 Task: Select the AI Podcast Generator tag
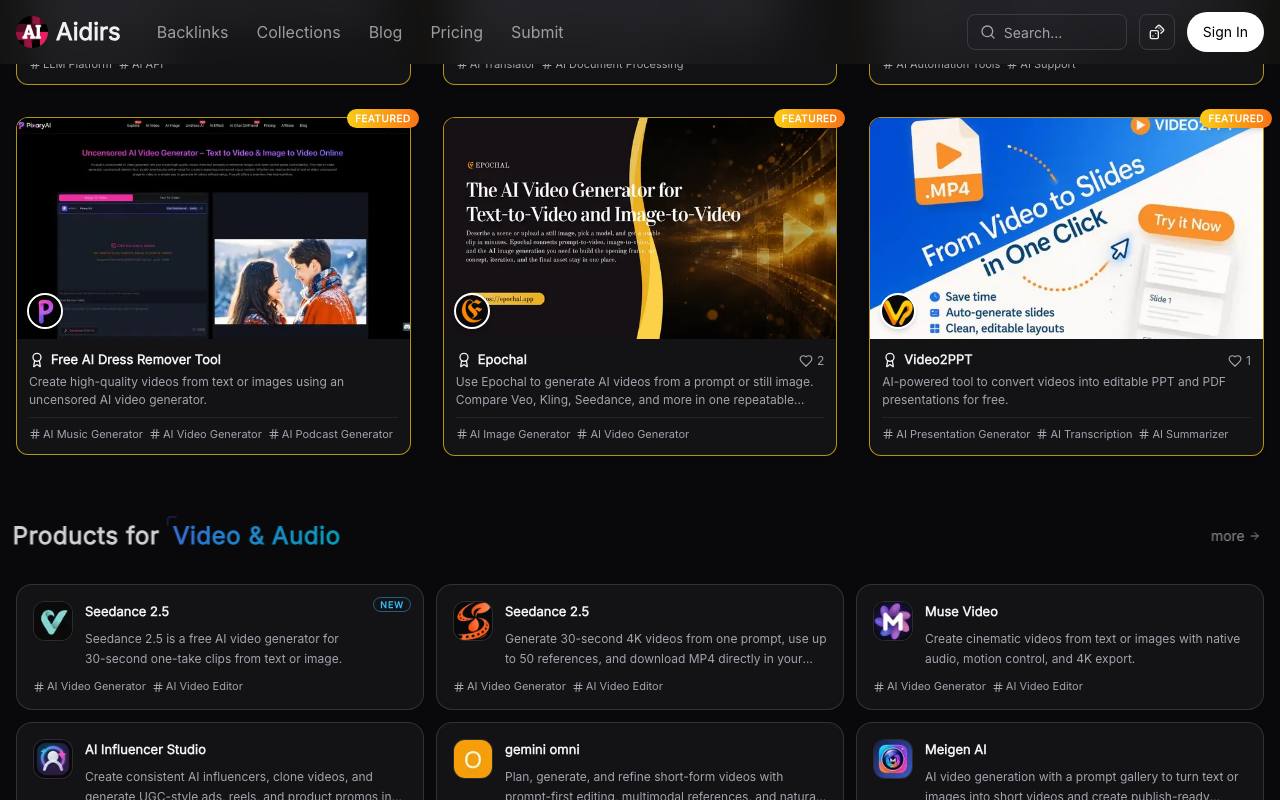pos(331,434)
